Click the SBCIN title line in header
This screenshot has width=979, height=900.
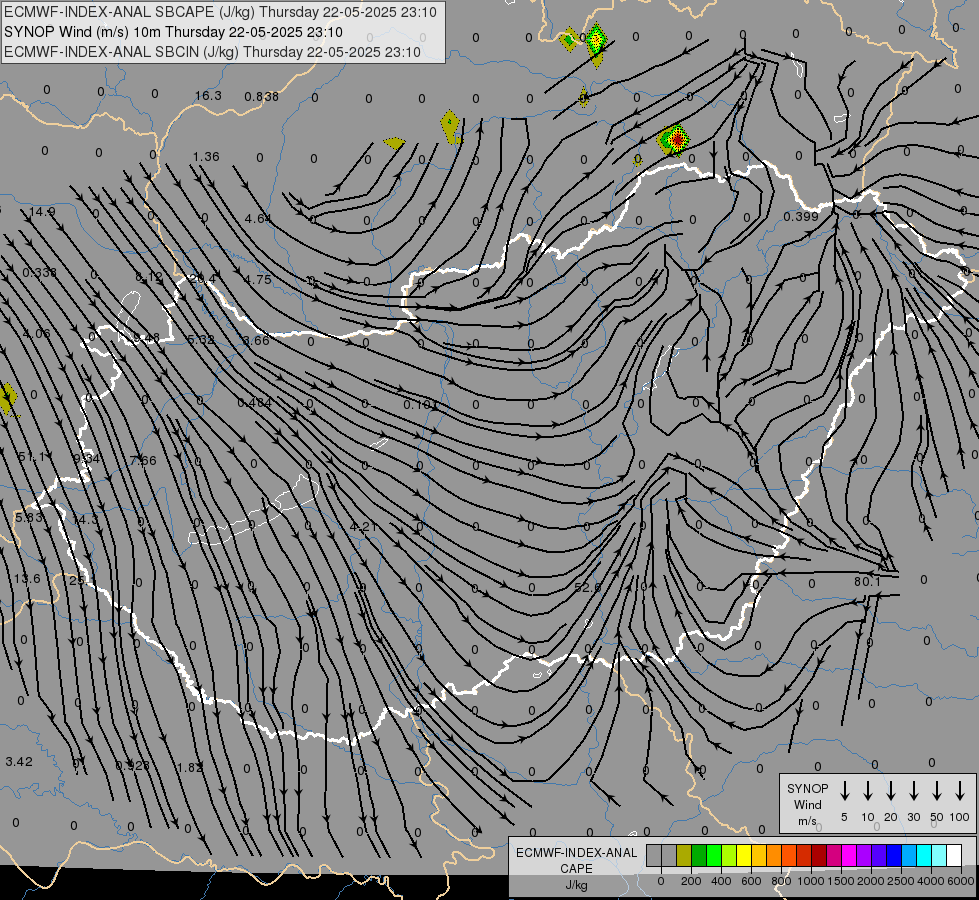[x=212, y=52]
